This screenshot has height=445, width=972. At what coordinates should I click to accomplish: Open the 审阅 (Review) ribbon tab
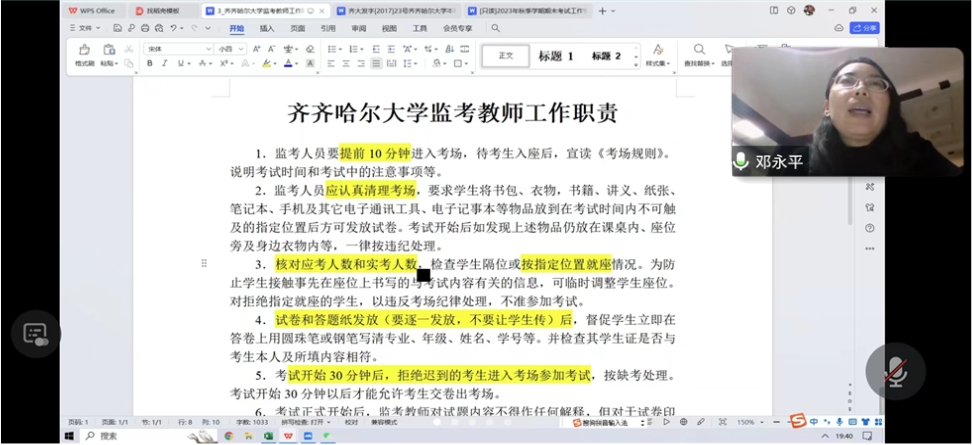pos(358,29)
